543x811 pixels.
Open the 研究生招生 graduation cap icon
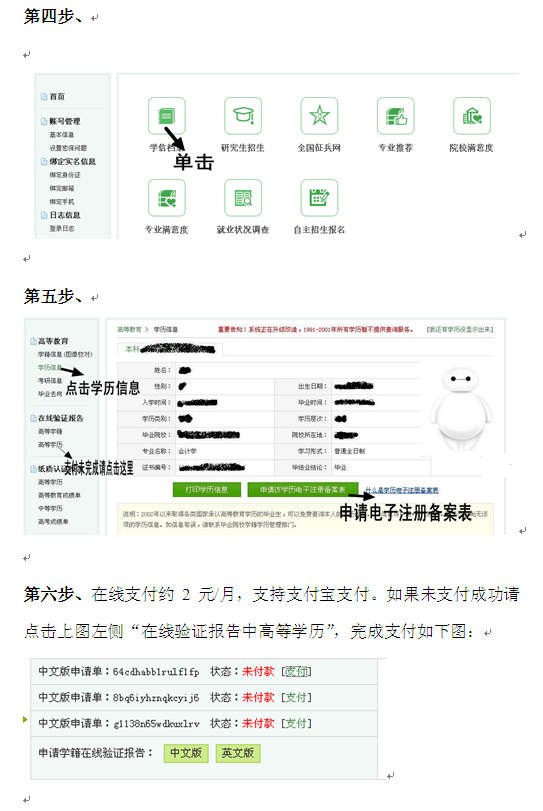click(x=243, y=116)
